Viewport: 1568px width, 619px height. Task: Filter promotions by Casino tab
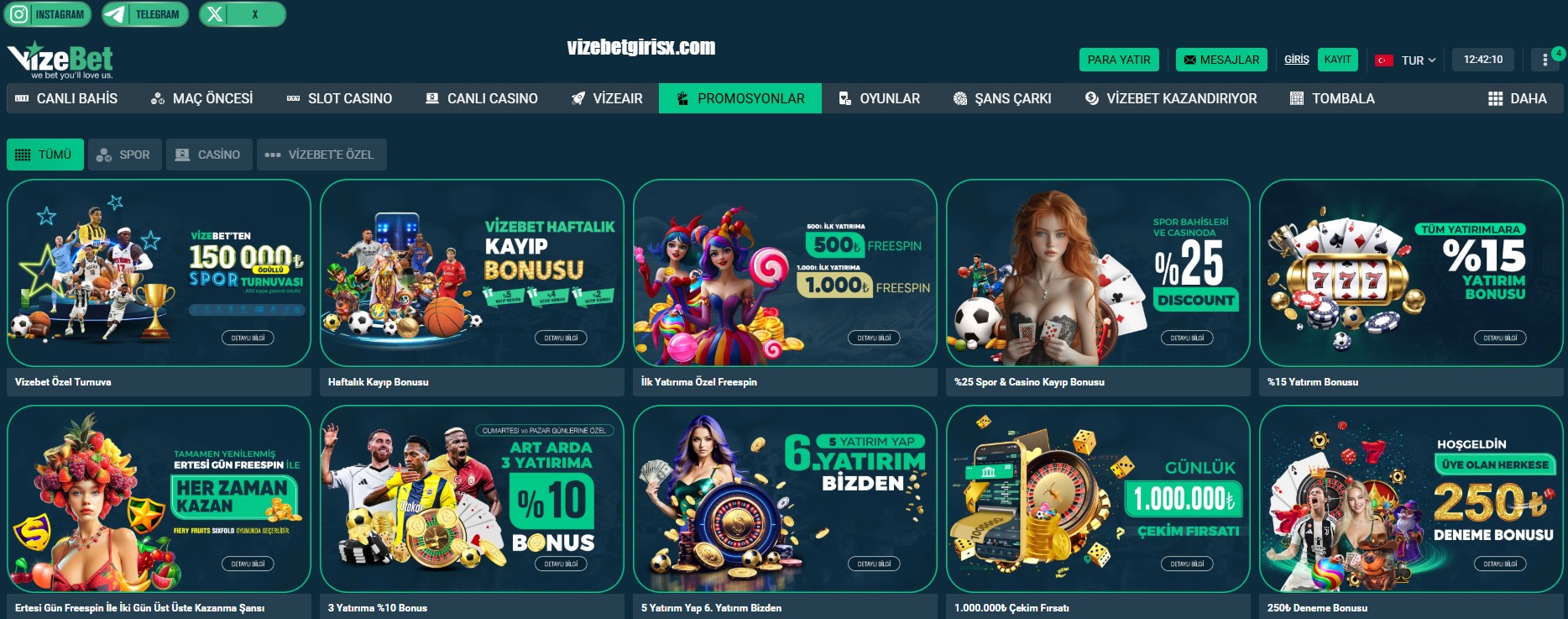[209, 155]
